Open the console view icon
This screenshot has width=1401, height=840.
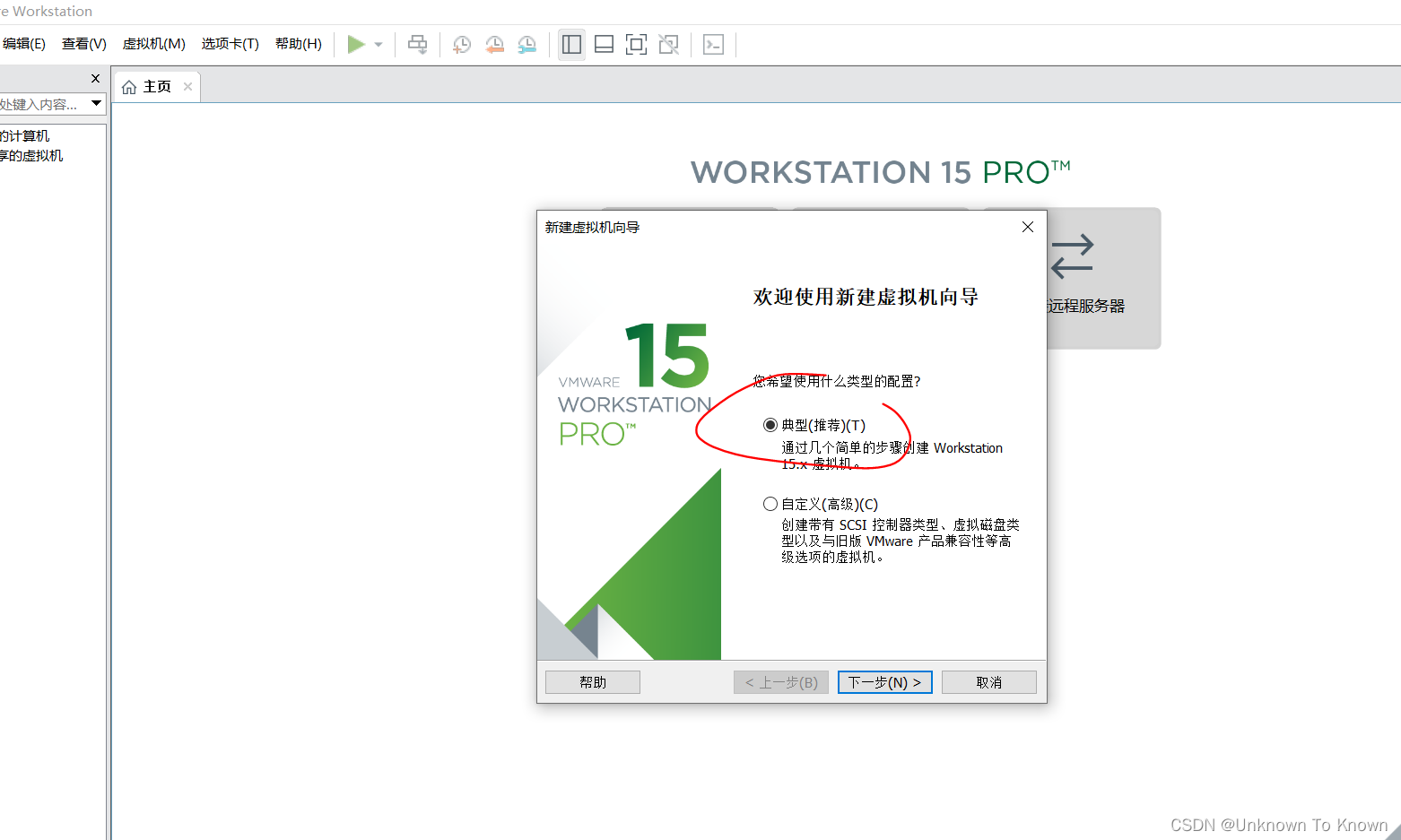[x=713, y=44]
